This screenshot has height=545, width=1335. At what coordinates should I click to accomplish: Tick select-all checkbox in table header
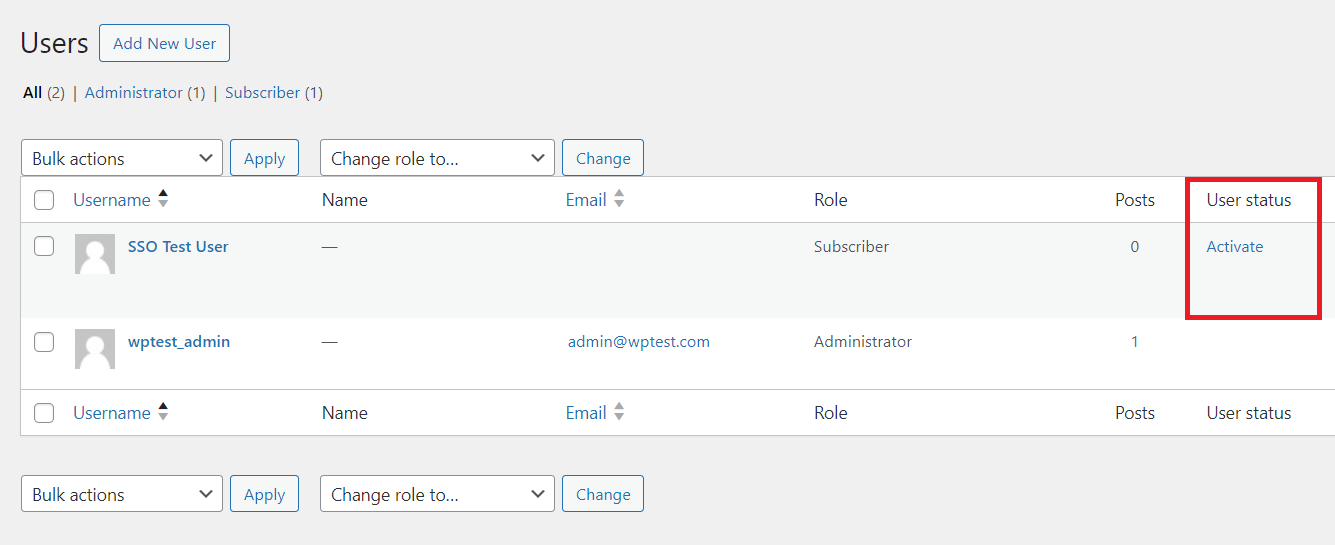[x=44, y=200]
